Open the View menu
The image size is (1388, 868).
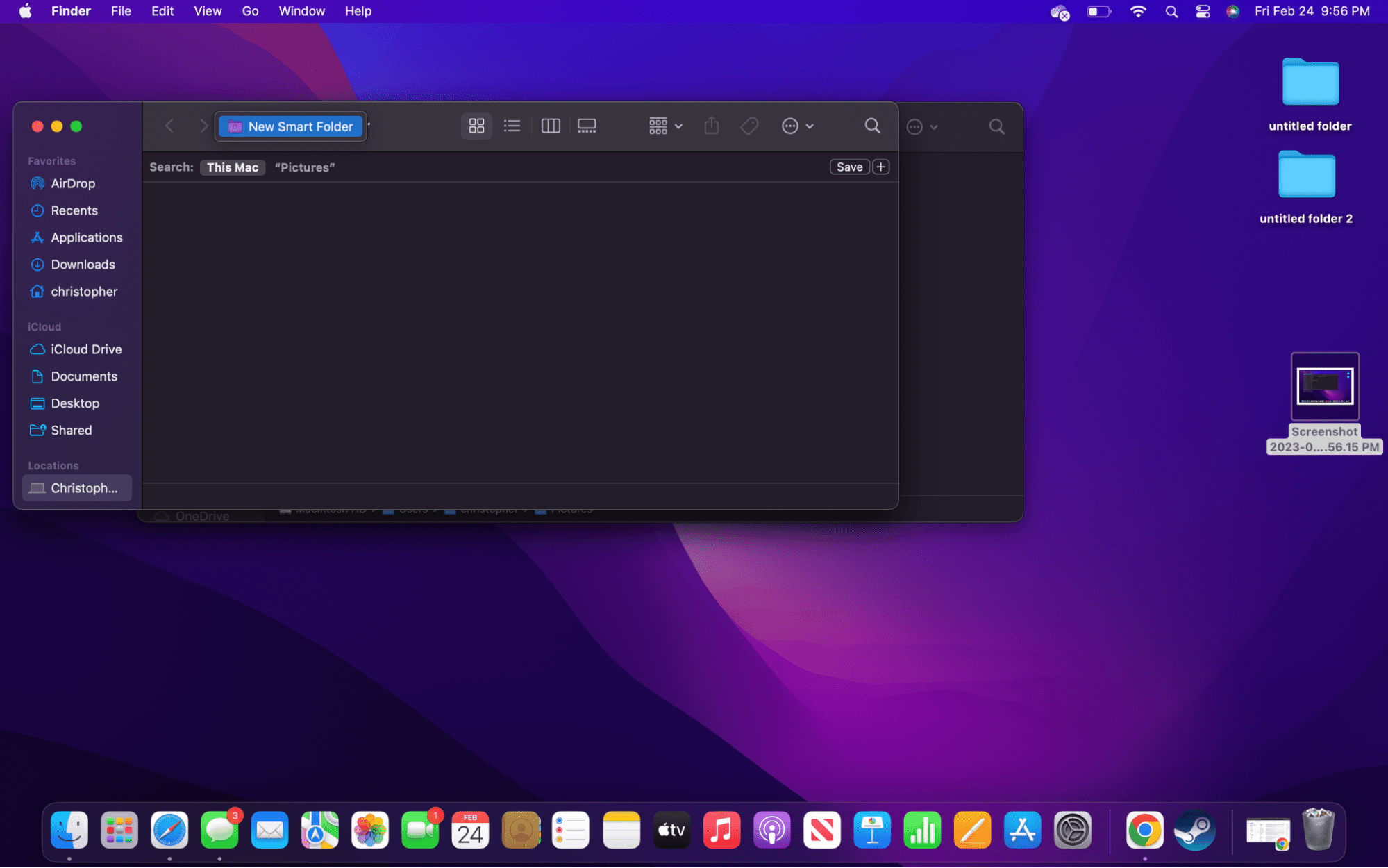coord(208,11)
